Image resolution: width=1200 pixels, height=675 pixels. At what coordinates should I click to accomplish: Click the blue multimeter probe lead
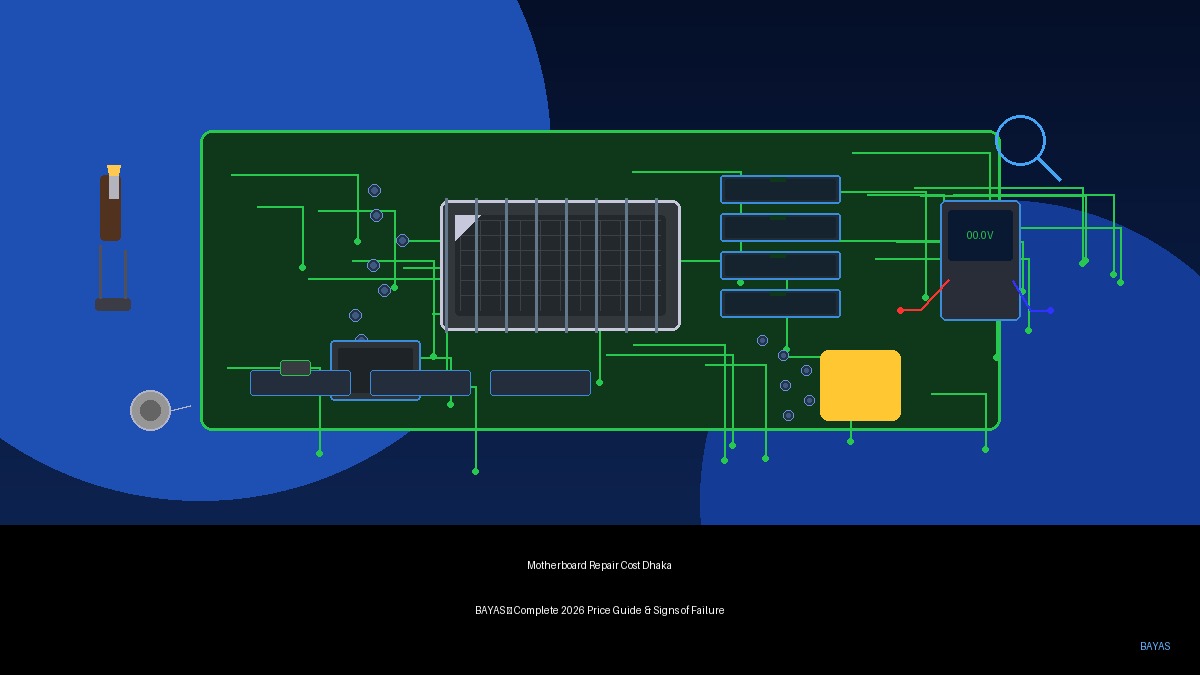1032,298
